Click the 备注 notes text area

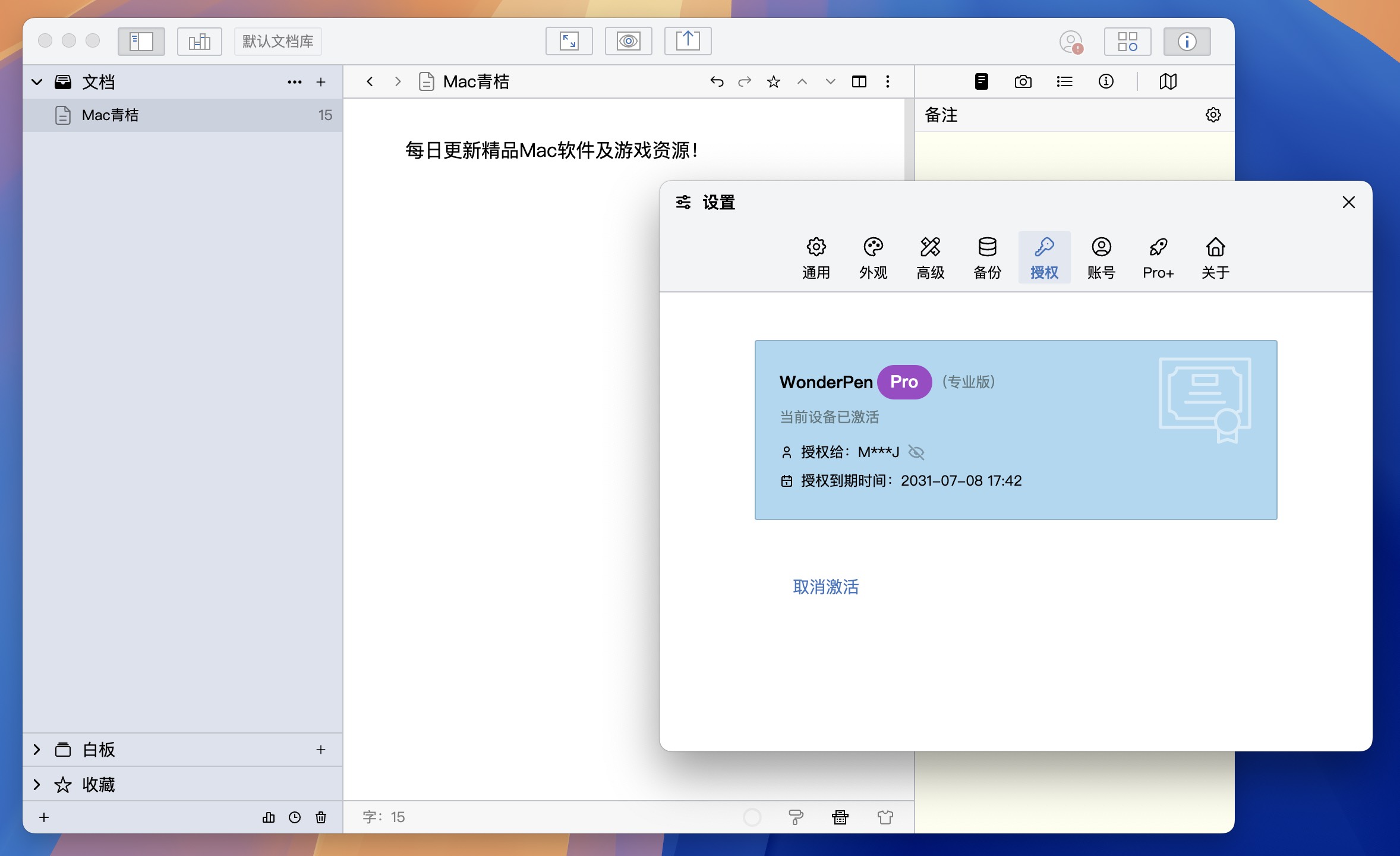(1074, 156)
